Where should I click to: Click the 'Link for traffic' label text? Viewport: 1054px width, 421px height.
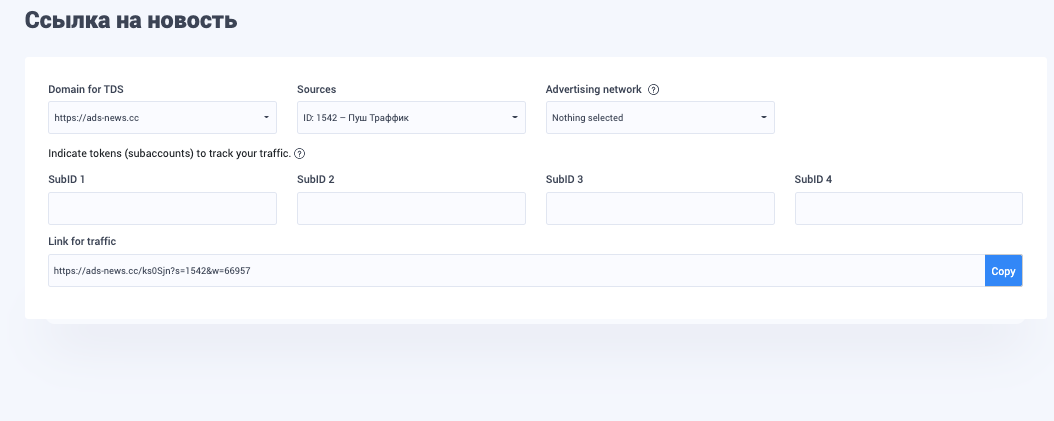(x=83, y=242)
